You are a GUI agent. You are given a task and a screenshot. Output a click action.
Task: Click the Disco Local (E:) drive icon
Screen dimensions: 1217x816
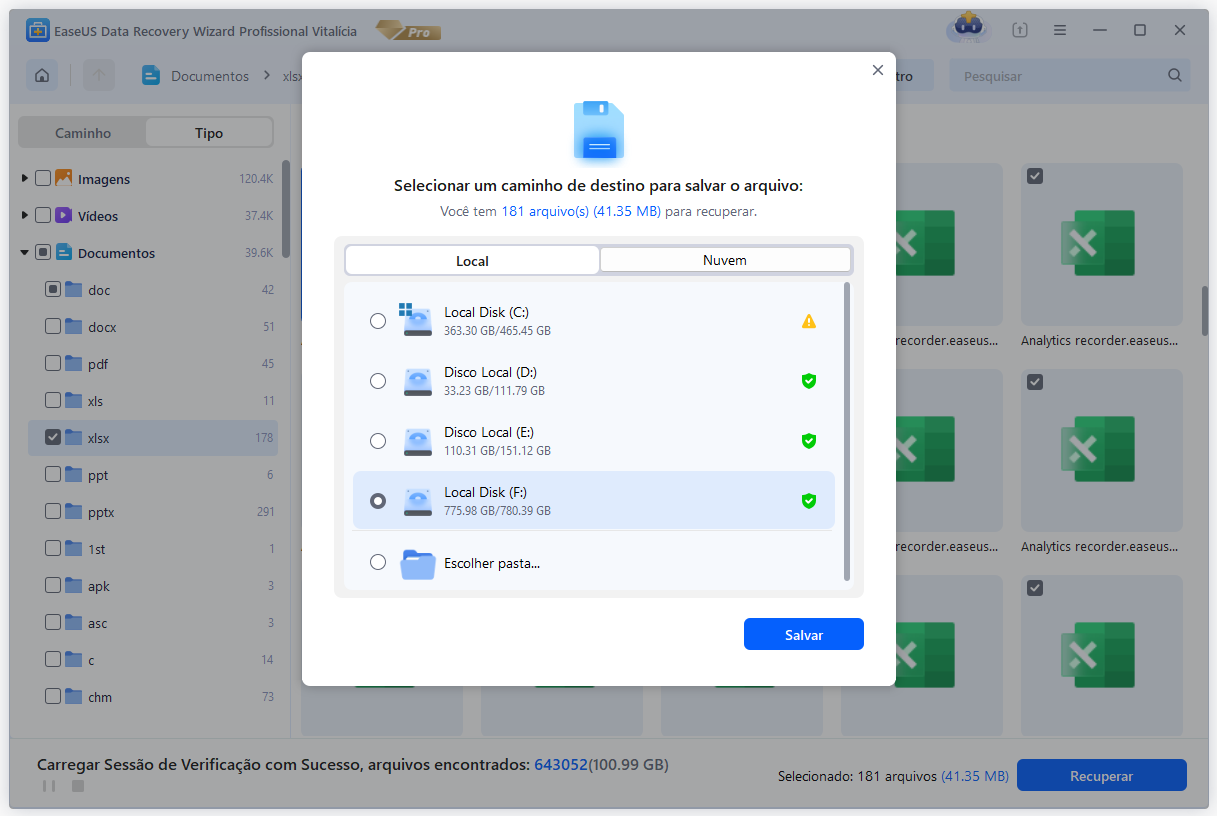pyautogui.click(x=417, y=441)
